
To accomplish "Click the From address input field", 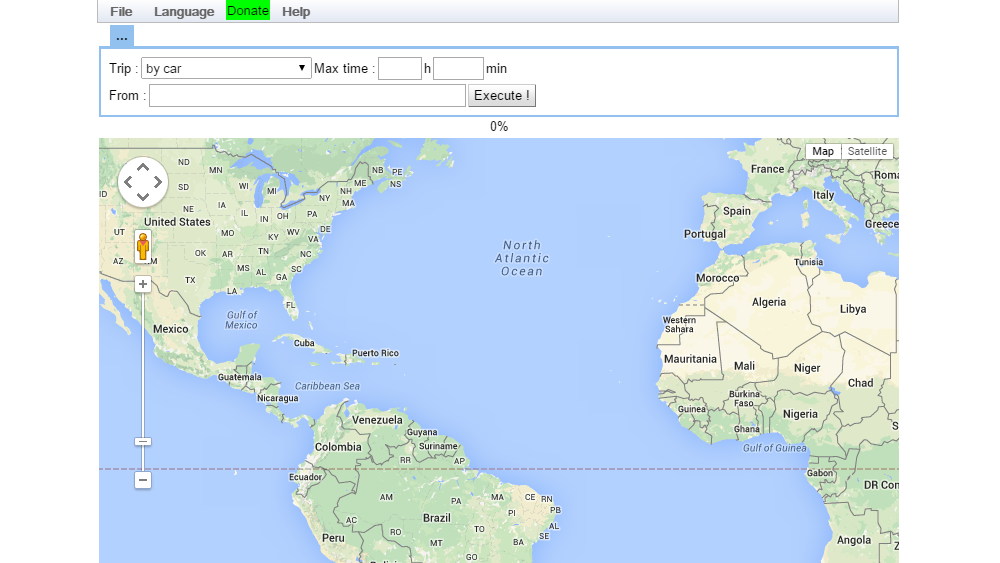I will [x=307, y=96].
